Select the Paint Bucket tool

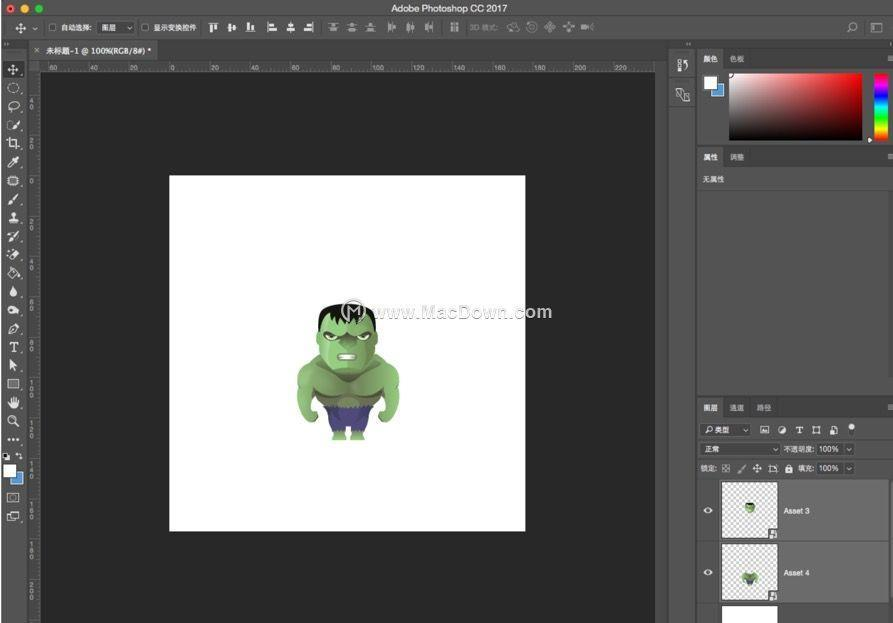13,273
